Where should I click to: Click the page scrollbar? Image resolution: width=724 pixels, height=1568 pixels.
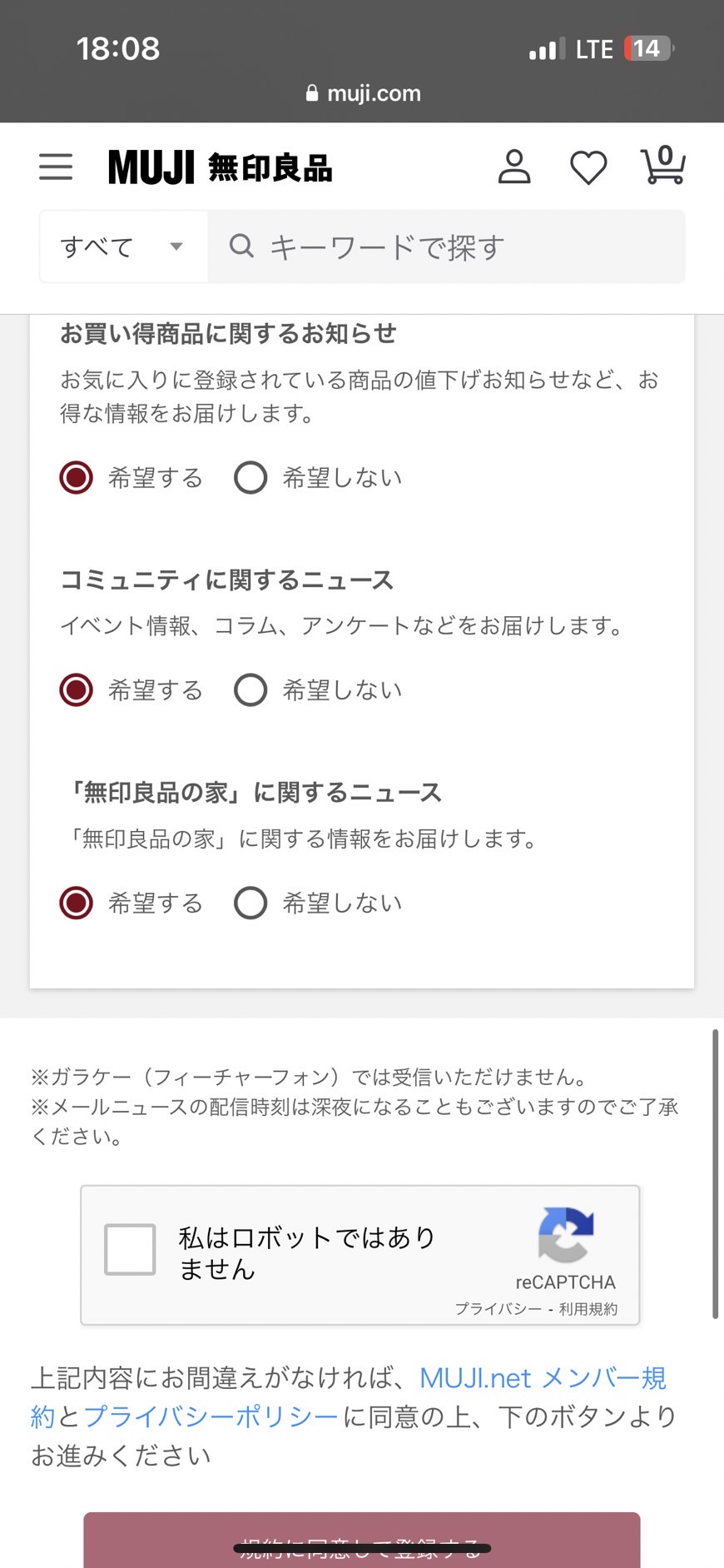(x=715, y=1174)
